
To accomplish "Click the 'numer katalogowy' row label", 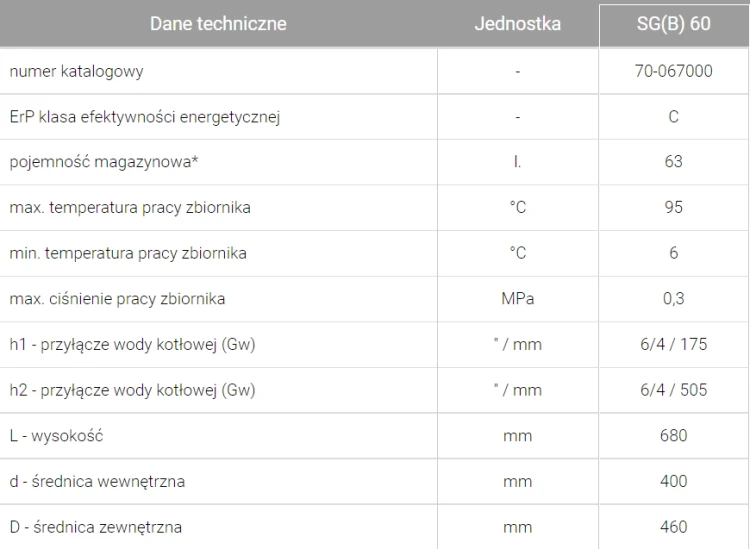I will [x=77, y=72].
